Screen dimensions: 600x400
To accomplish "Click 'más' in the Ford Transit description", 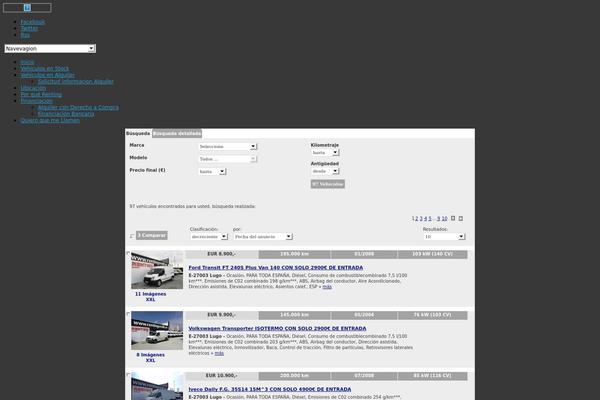I will tap(327, 287).
